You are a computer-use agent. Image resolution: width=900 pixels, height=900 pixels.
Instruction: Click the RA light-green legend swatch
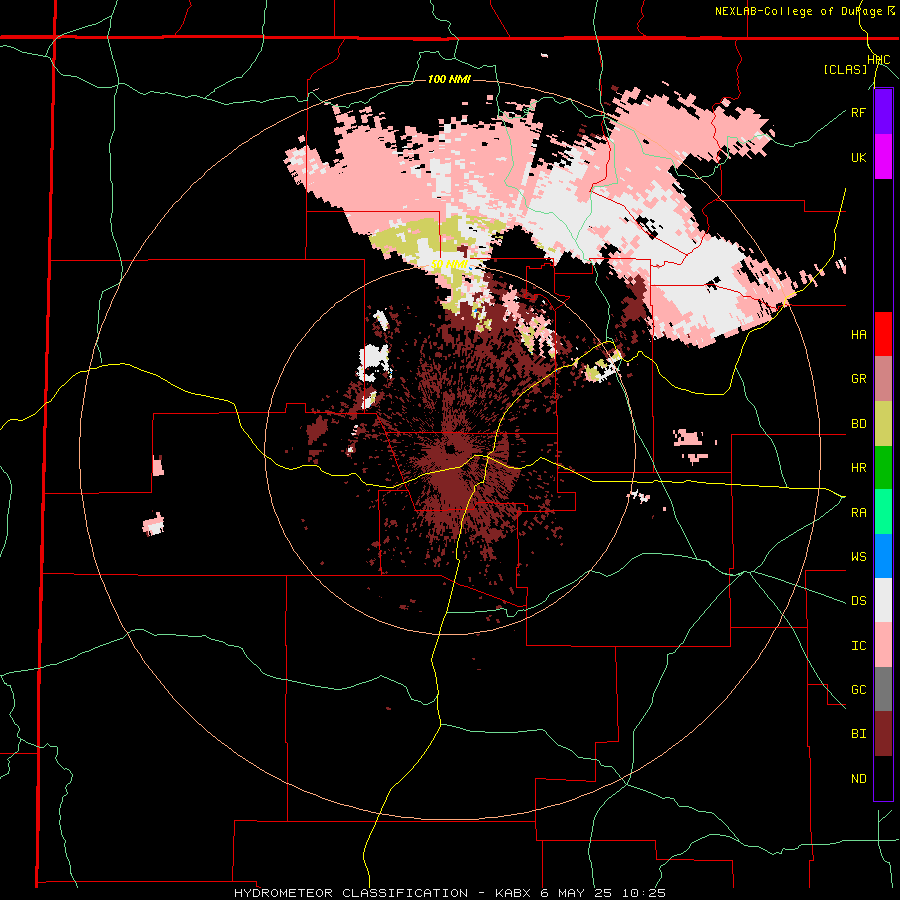click(x=883, y=512)
